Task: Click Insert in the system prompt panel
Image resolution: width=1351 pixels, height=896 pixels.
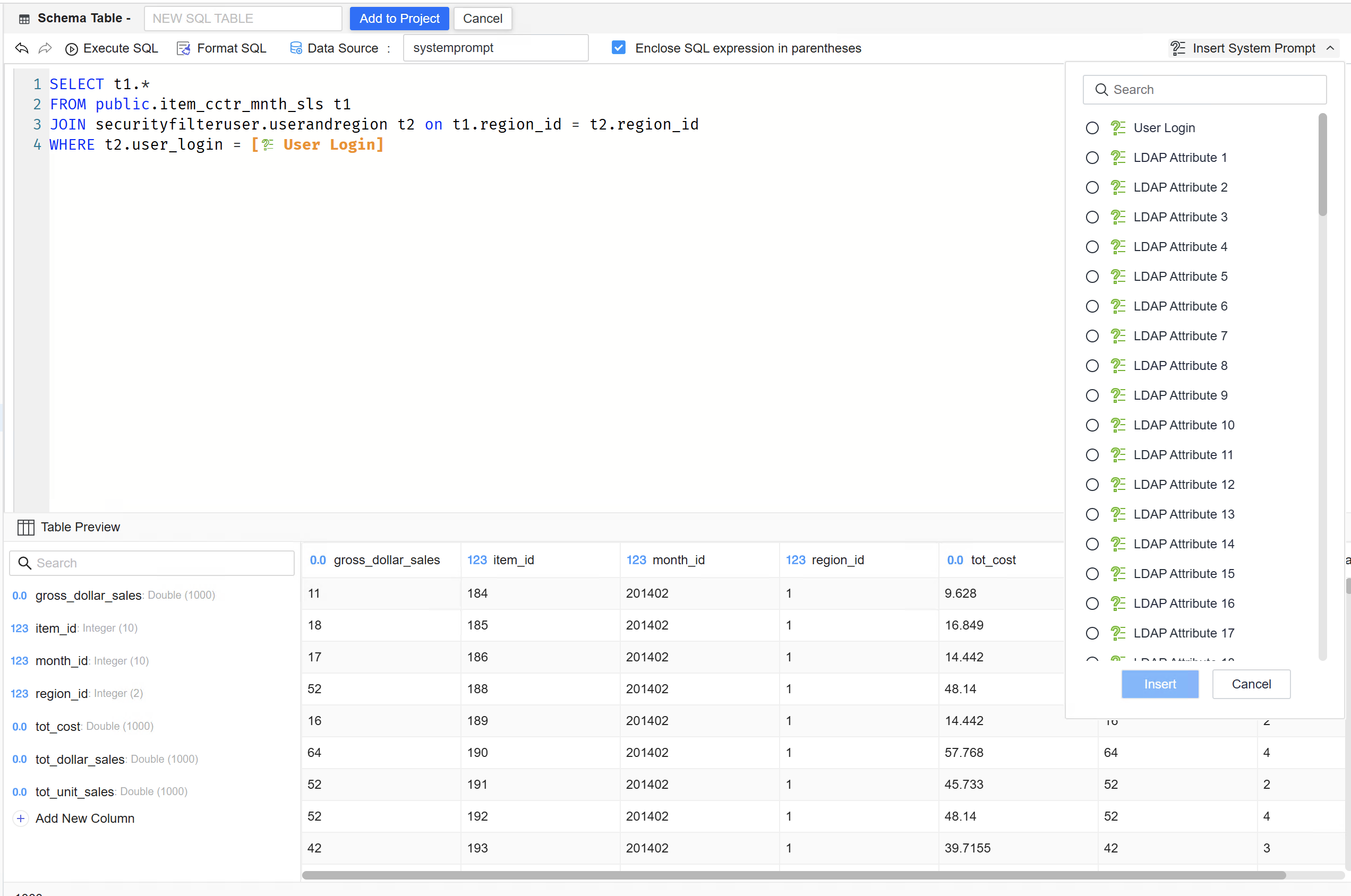Action: pyautogui.click(x=1159, y=684)
